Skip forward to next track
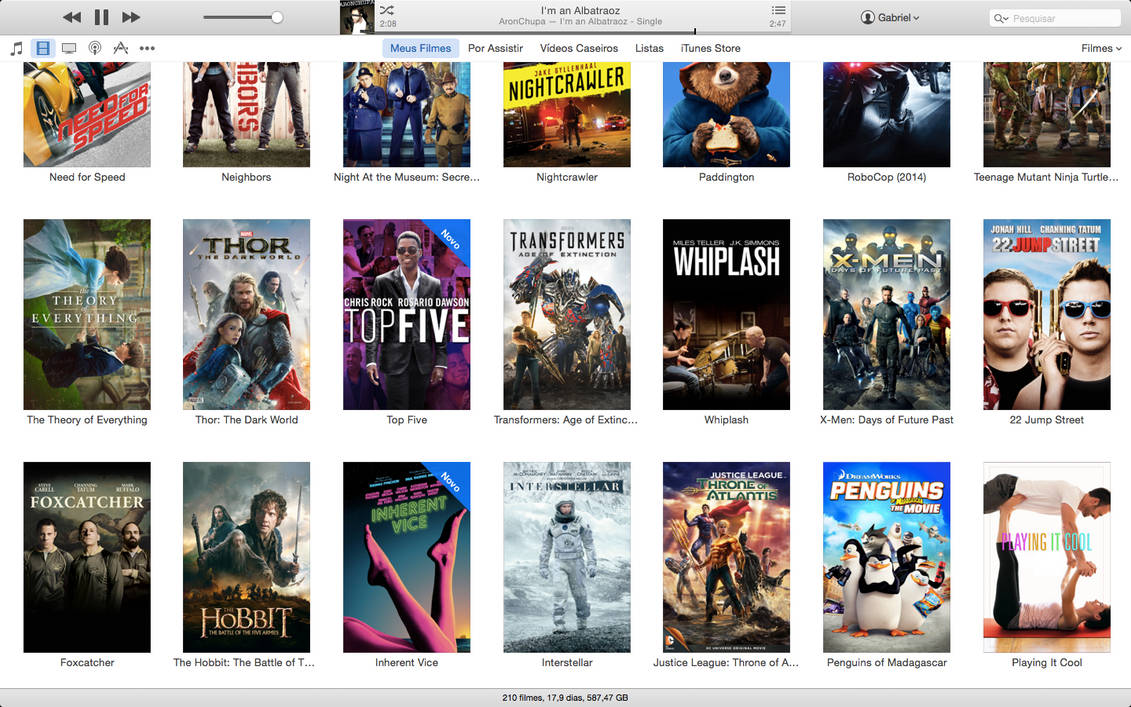Screen dimensions: 1131x707 coord(131,17)
